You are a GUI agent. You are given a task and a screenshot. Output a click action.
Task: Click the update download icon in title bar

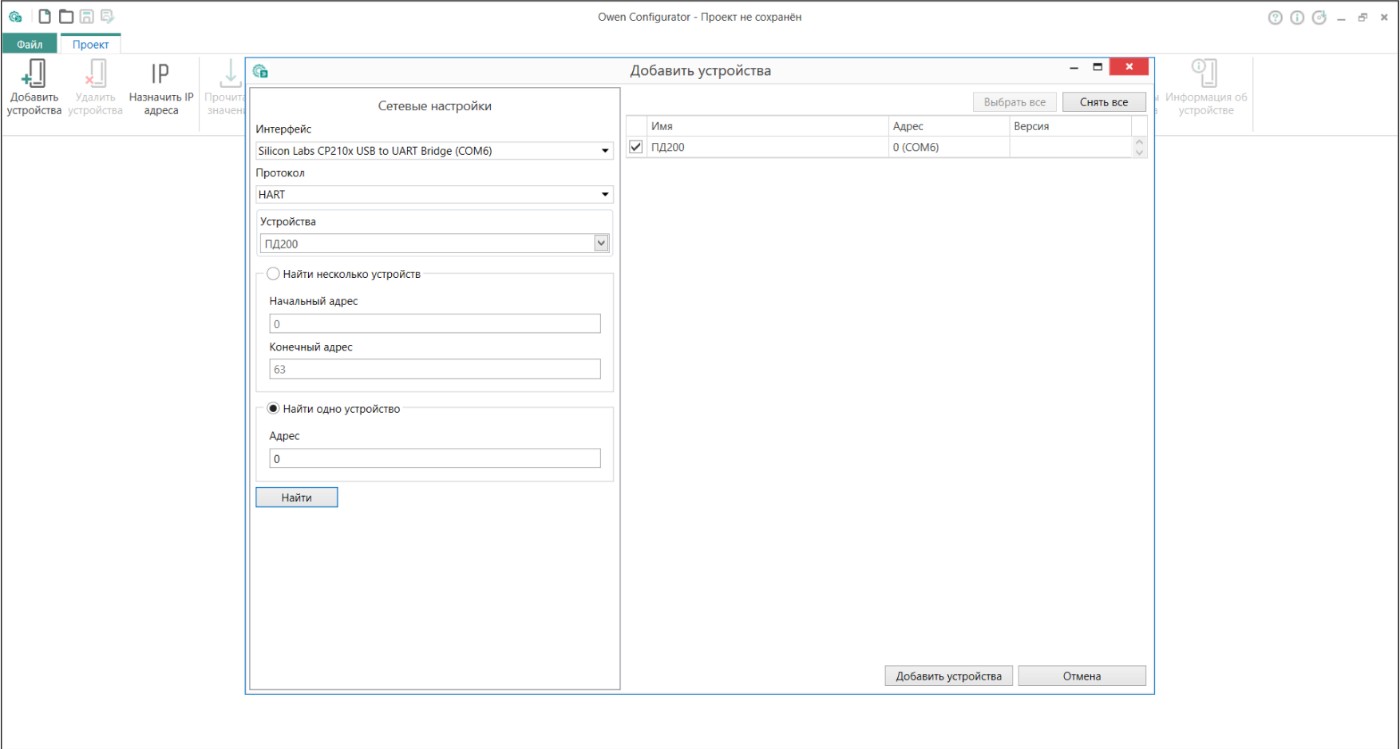[1319, 18]
